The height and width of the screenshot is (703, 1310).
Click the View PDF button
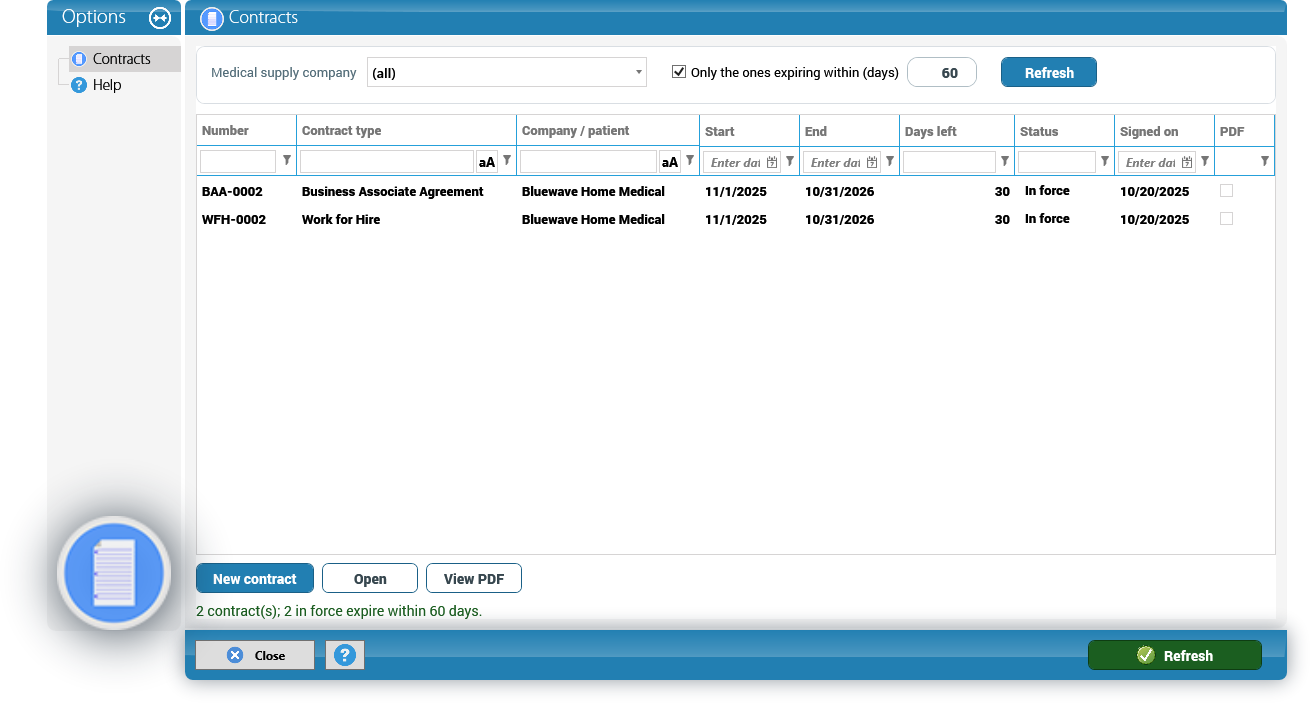pyautogui.click(x=474, y=579)
